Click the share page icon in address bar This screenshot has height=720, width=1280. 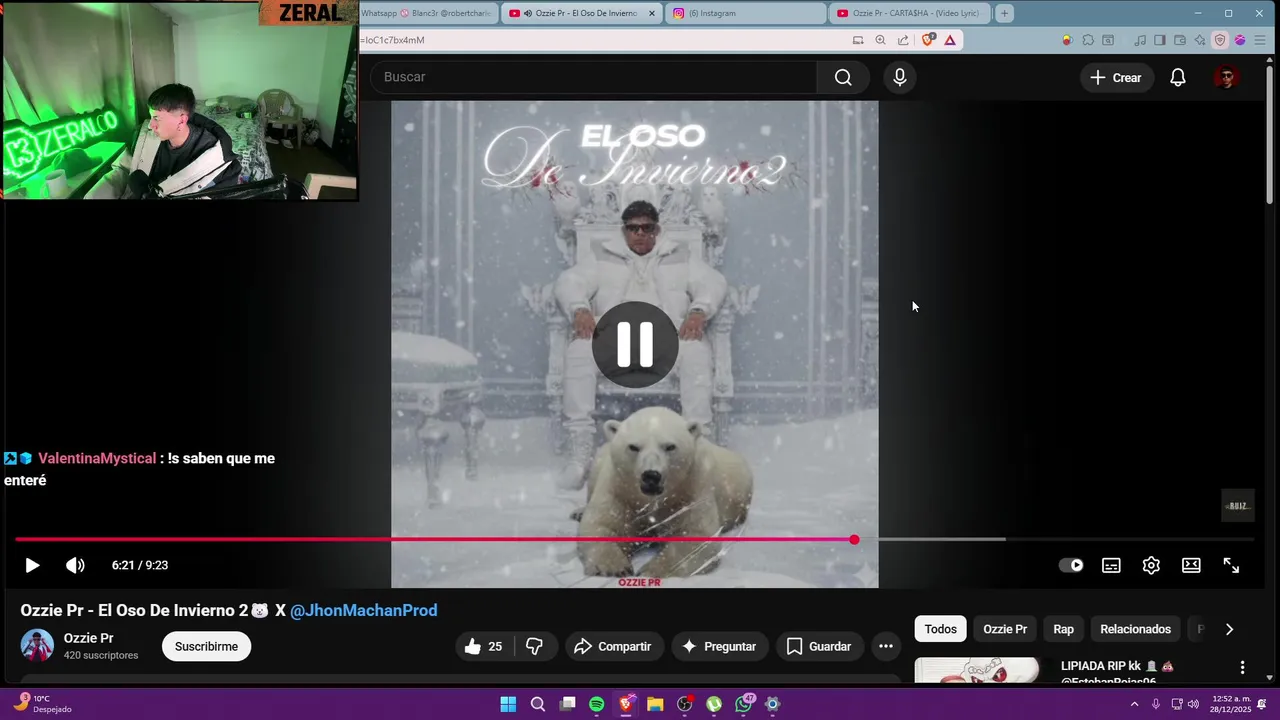point(903,40)
